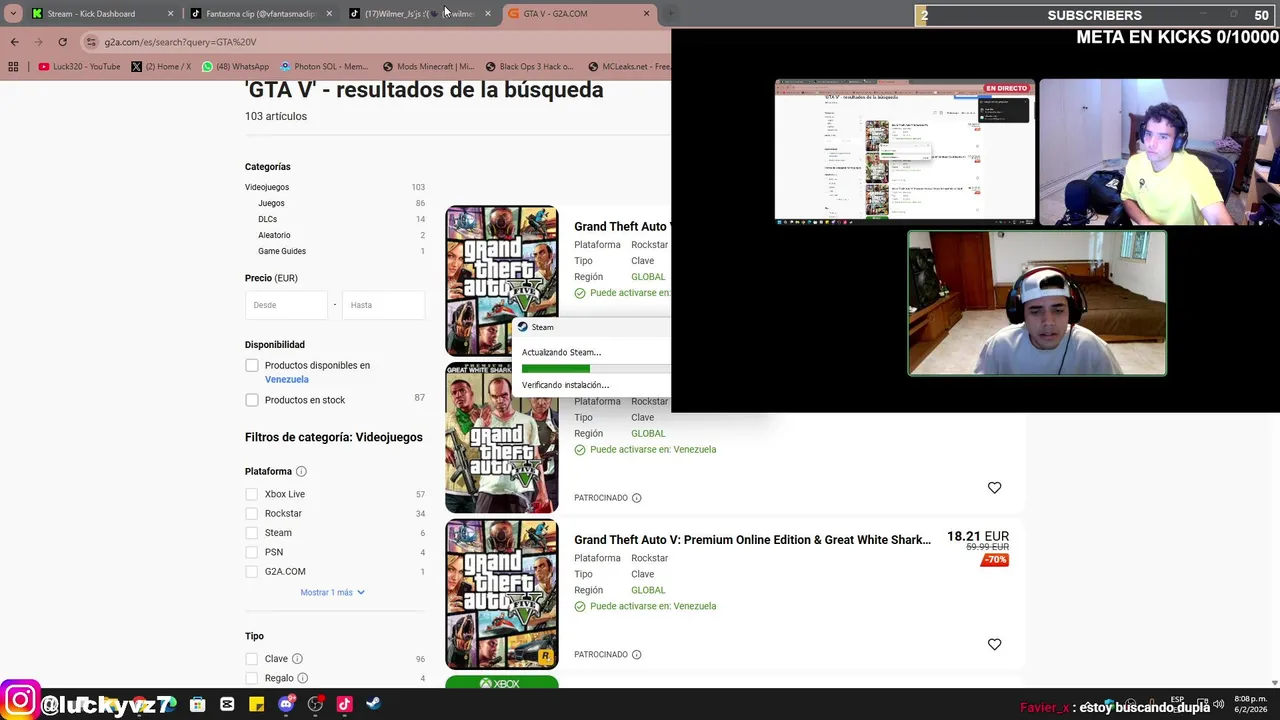Filter by DLCs subcategory

267,219
